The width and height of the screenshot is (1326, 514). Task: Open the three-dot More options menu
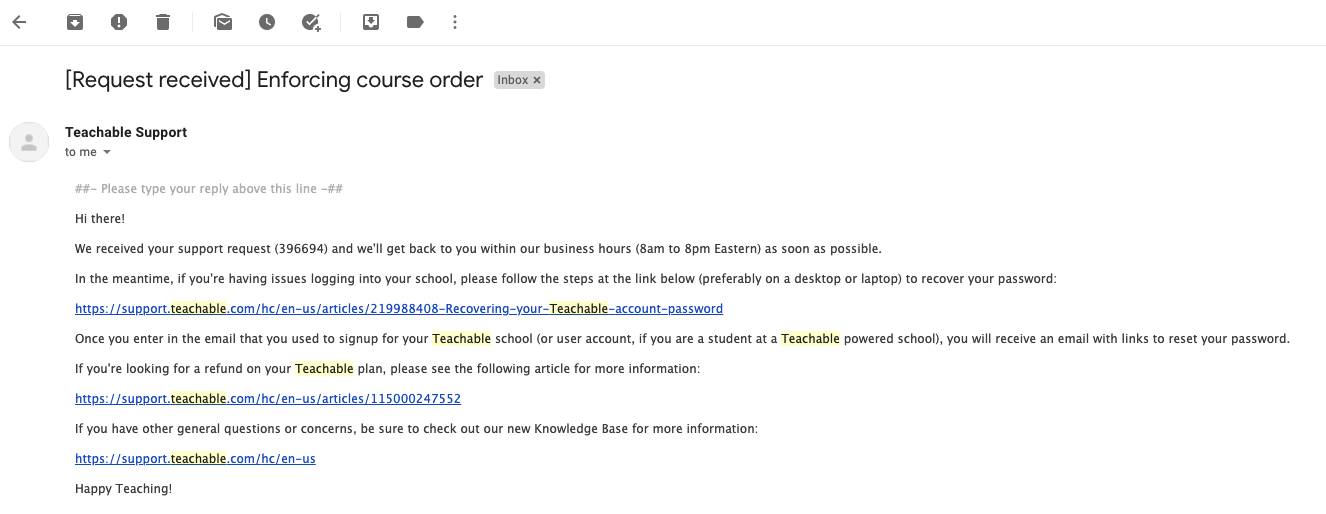tap(455, 22)
